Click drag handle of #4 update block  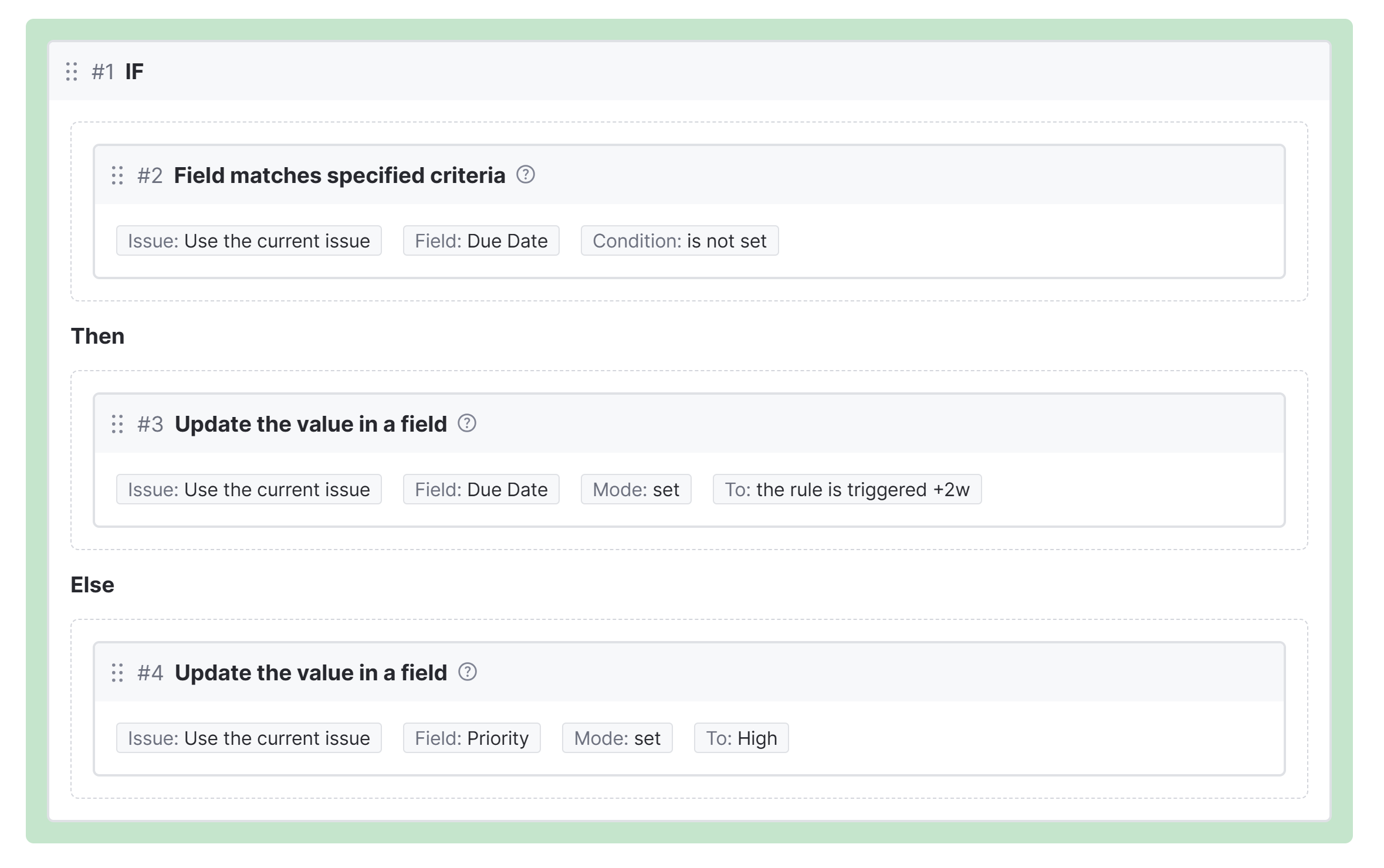[117, 673]
